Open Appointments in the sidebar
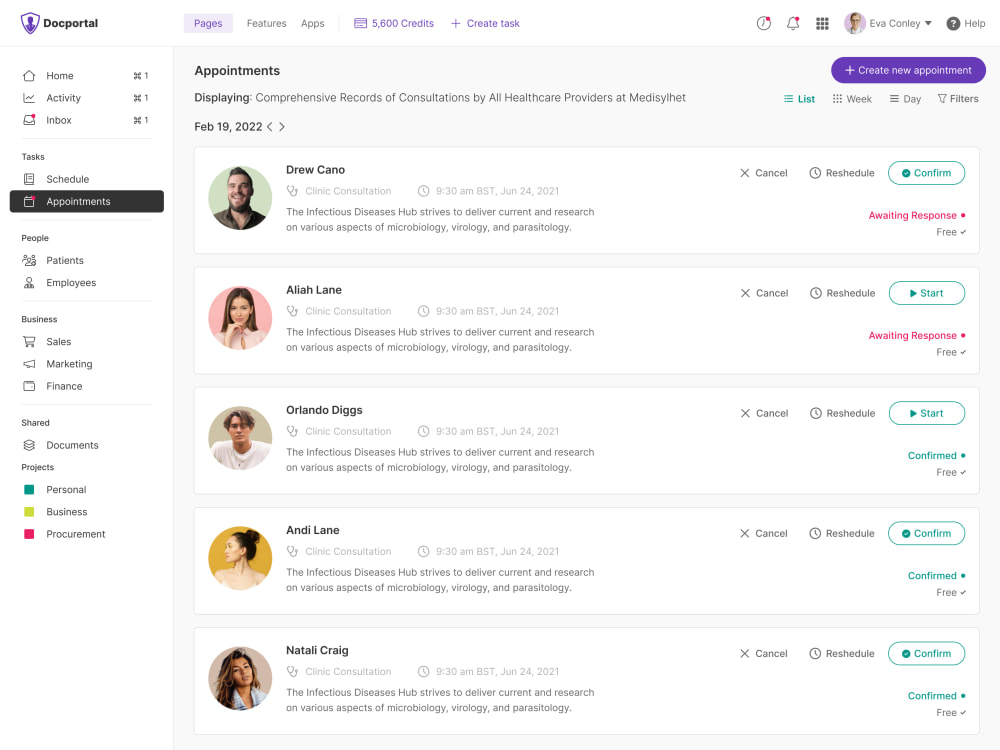Image resolution: width=1000 pixels, height=750 pixels. [87, 202]
